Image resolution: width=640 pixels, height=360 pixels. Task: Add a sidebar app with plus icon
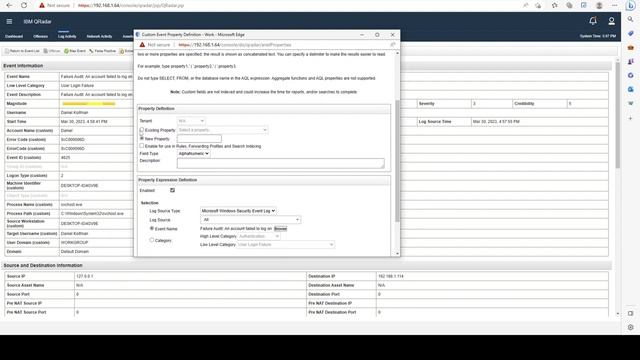coord(631,118)
